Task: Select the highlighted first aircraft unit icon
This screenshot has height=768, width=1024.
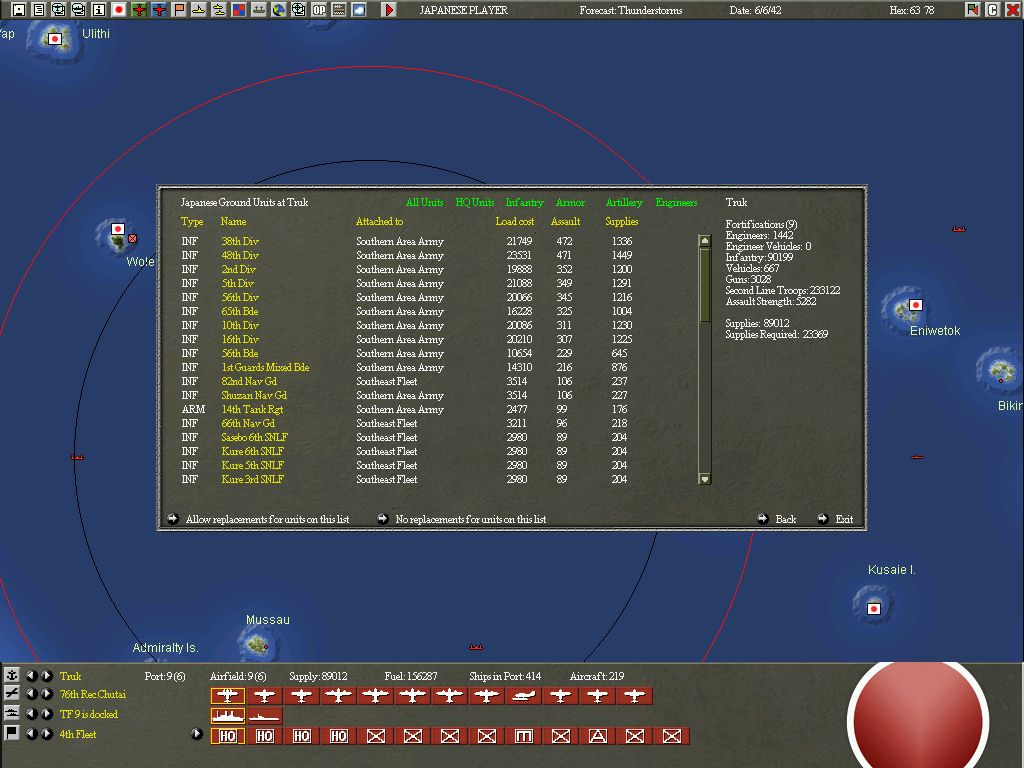Action: [227, 696]
